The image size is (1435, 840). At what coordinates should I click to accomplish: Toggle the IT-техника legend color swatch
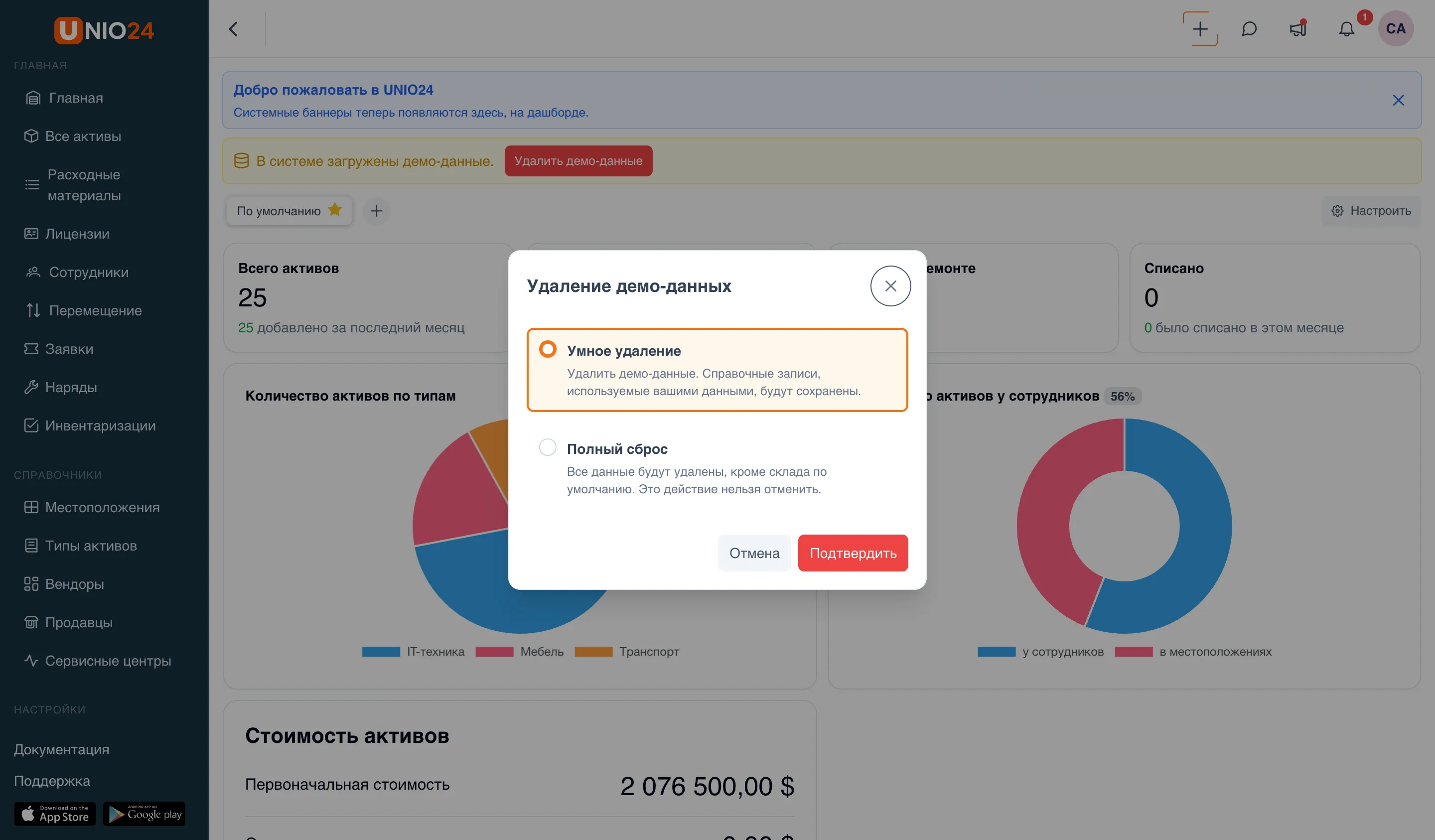[381, 652]
